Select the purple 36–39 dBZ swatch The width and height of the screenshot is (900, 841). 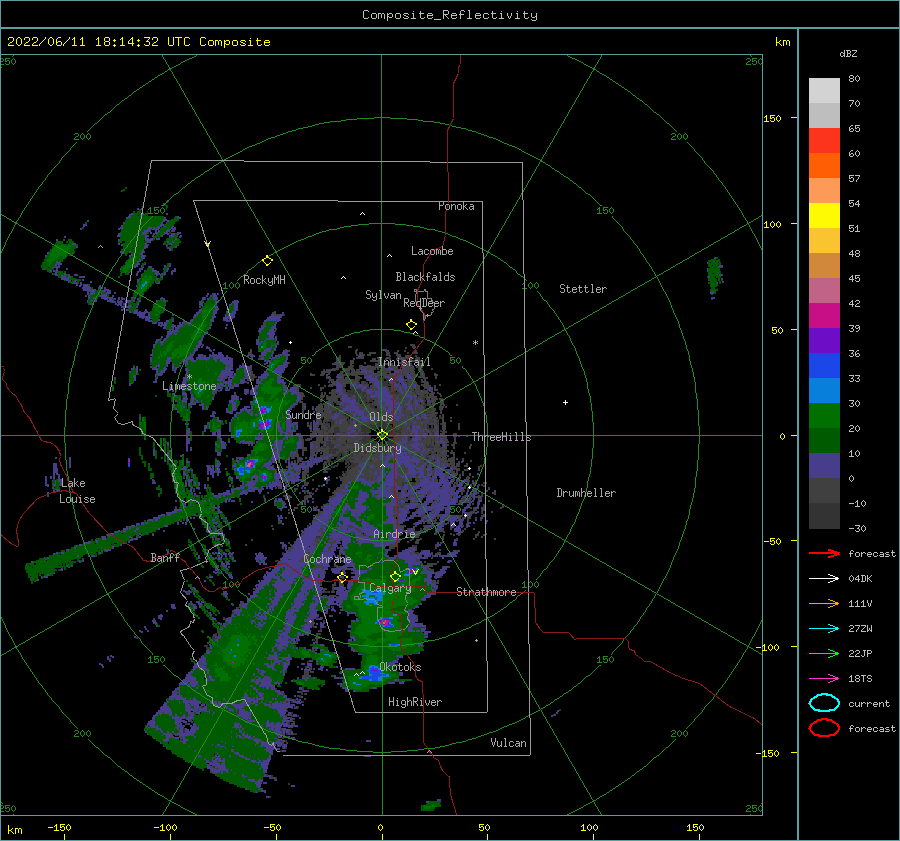click(x=824, y=341)
